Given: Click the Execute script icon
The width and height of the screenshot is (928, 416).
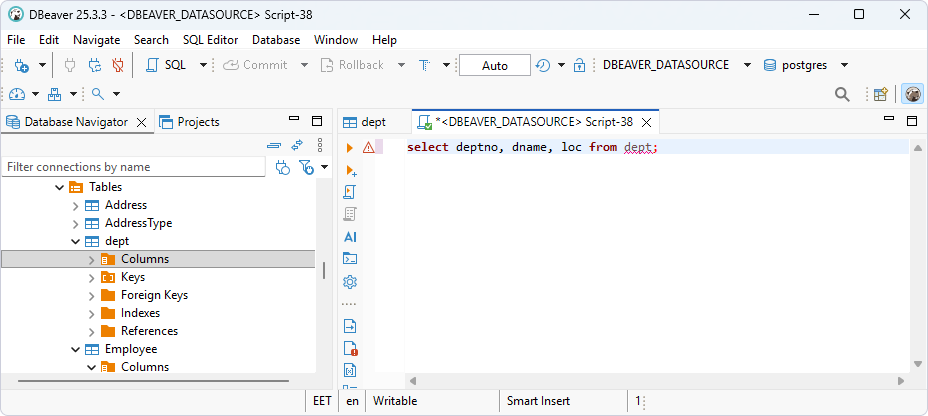Looking at the screenshot, I should coord(350,192).
